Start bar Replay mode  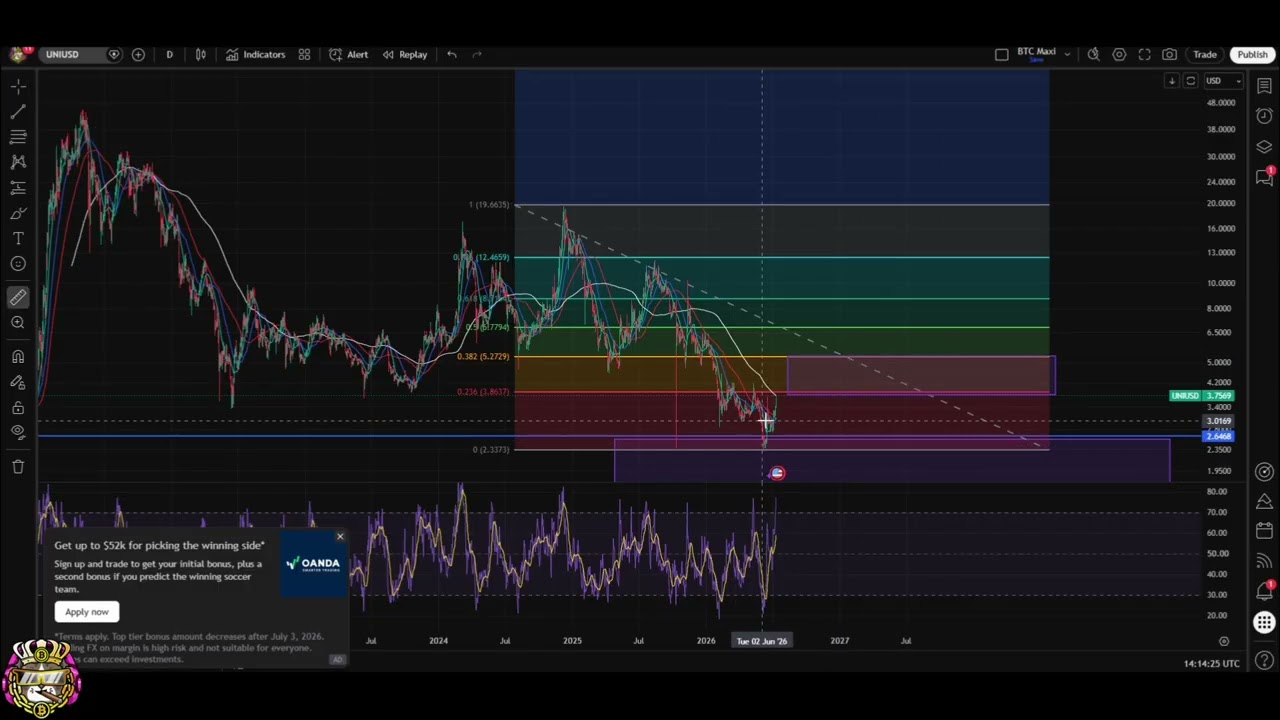click(x=404, y=54)
